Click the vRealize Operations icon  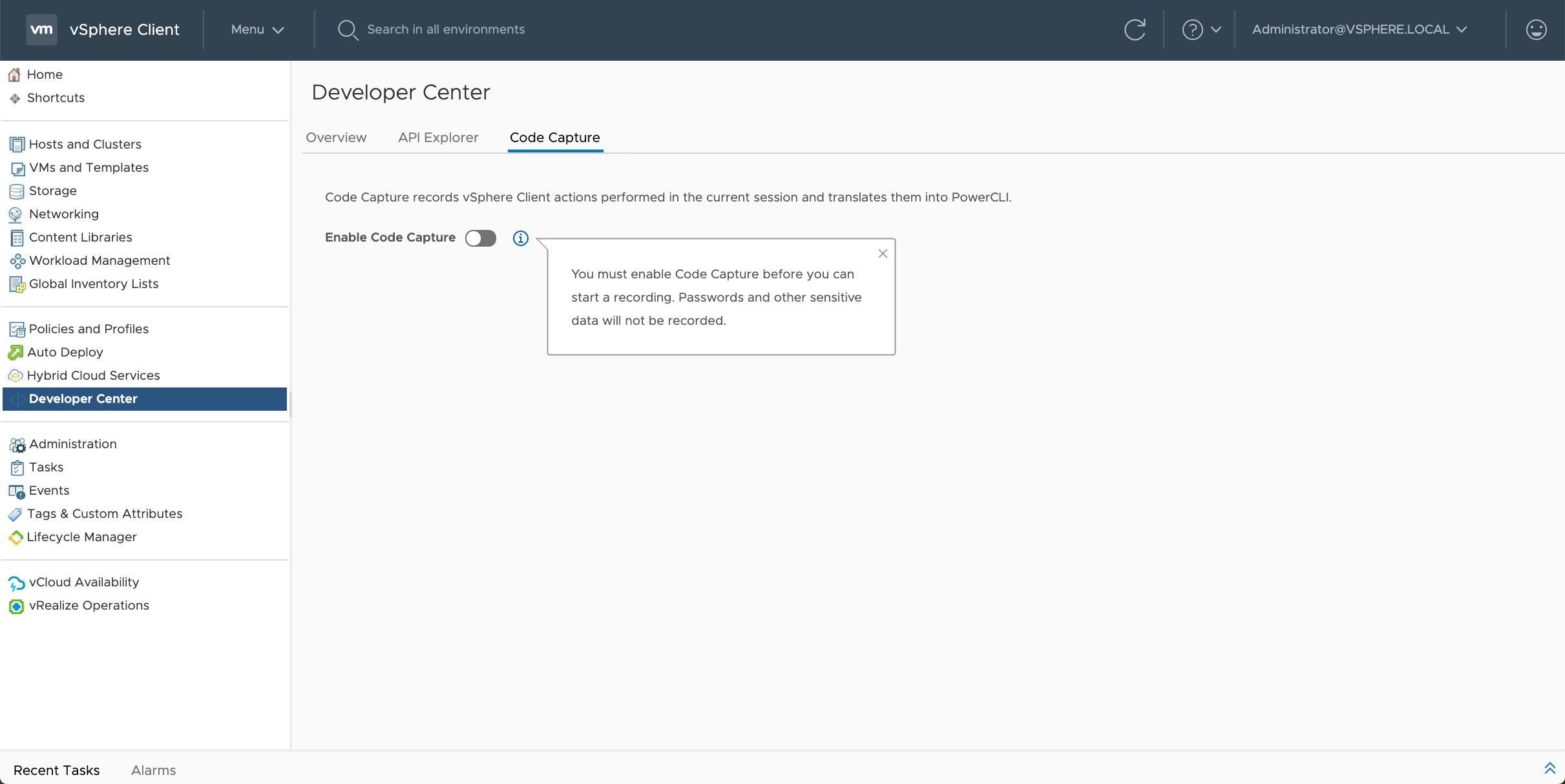[x=17, y=606]
